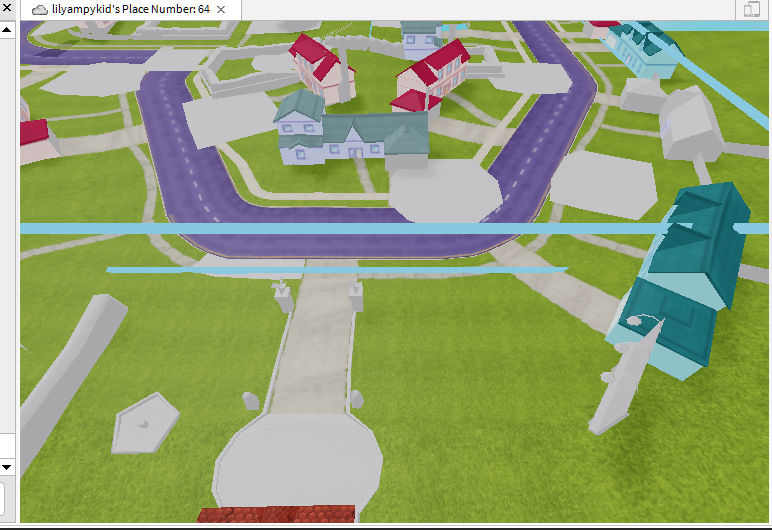Select the gray pentagon platform on the grass
The width and height of the screenshot is (772, 530).
point(145,423)
